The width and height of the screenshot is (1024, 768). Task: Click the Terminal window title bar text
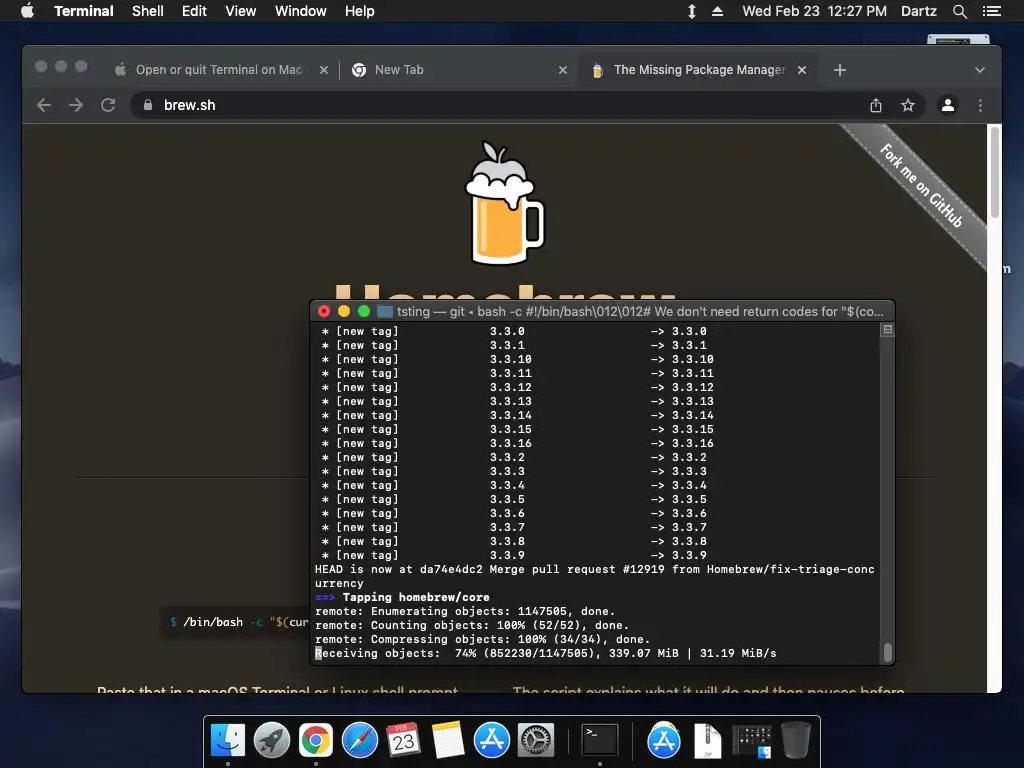[x=640, y=312]
